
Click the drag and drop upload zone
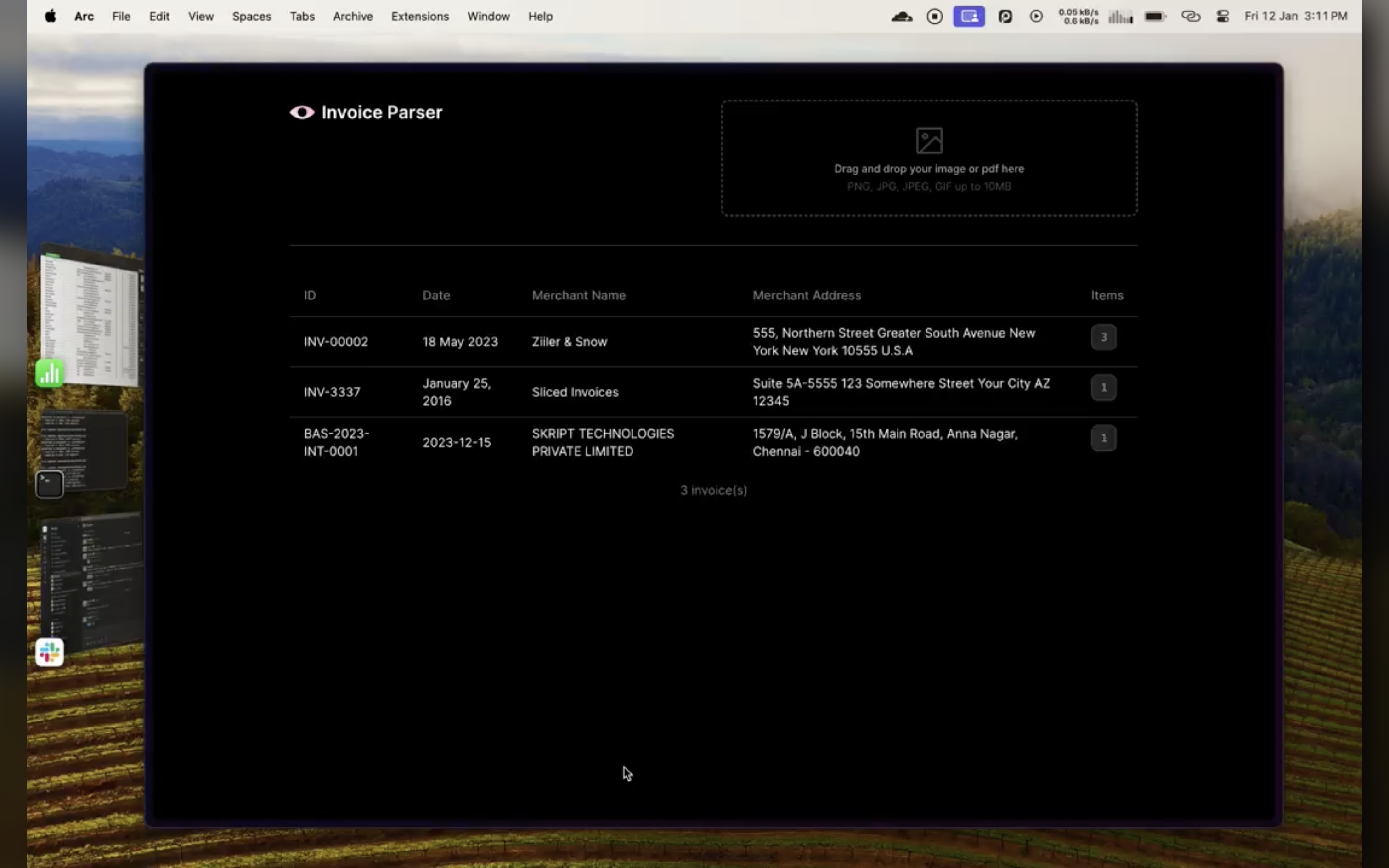tap(928, 158)
